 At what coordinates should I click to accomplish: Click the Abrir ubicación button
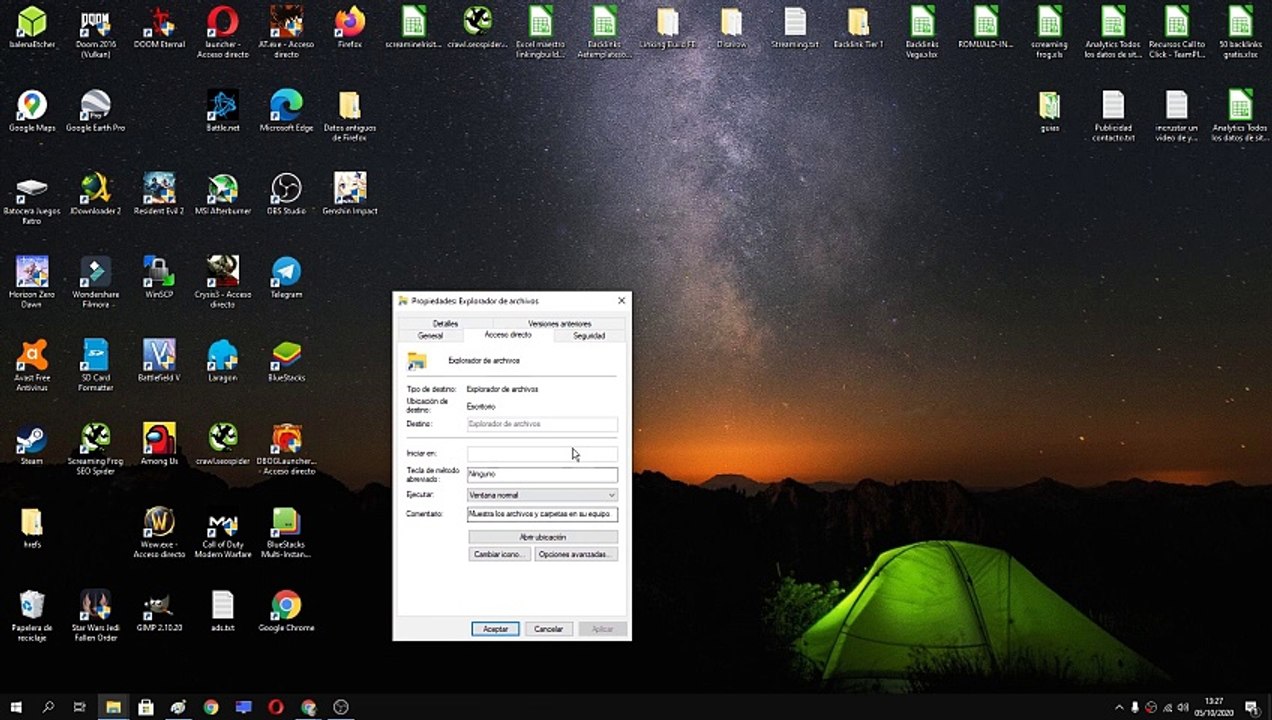coord(543,537)
